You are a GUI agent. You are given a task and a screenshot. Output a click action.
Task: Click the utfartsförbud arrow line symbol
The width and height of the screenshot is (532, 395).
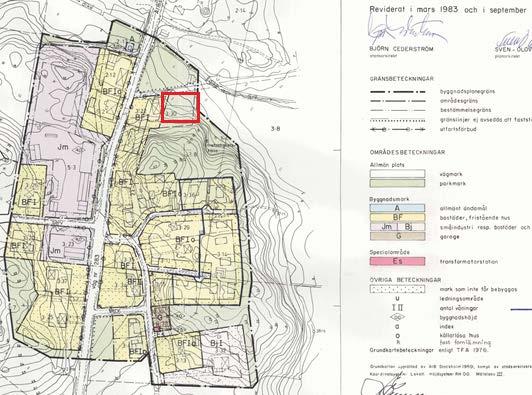coord(397,129)
